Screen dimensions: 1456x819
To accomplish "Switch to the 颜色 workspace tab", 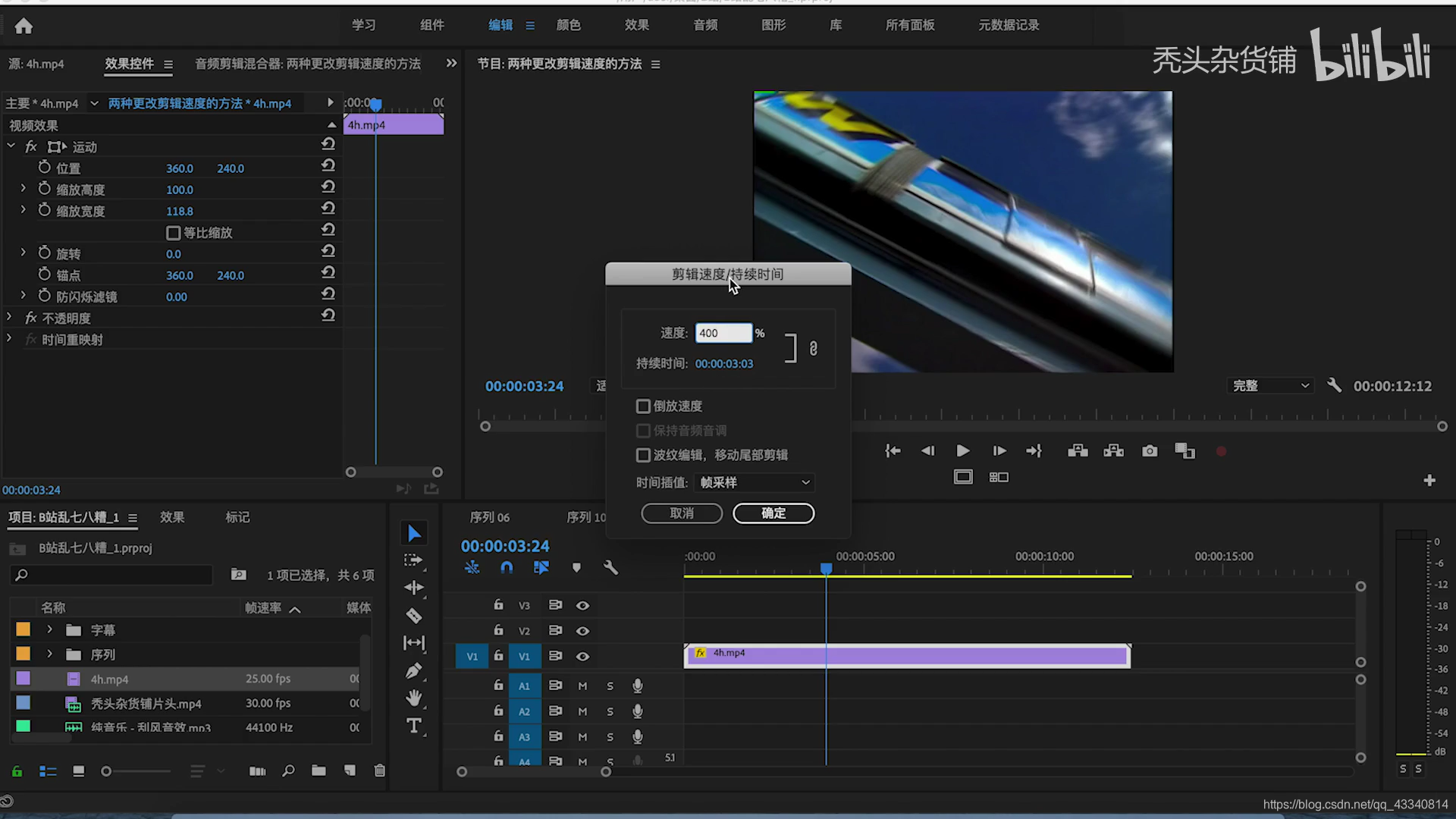I will coord(568,25).
